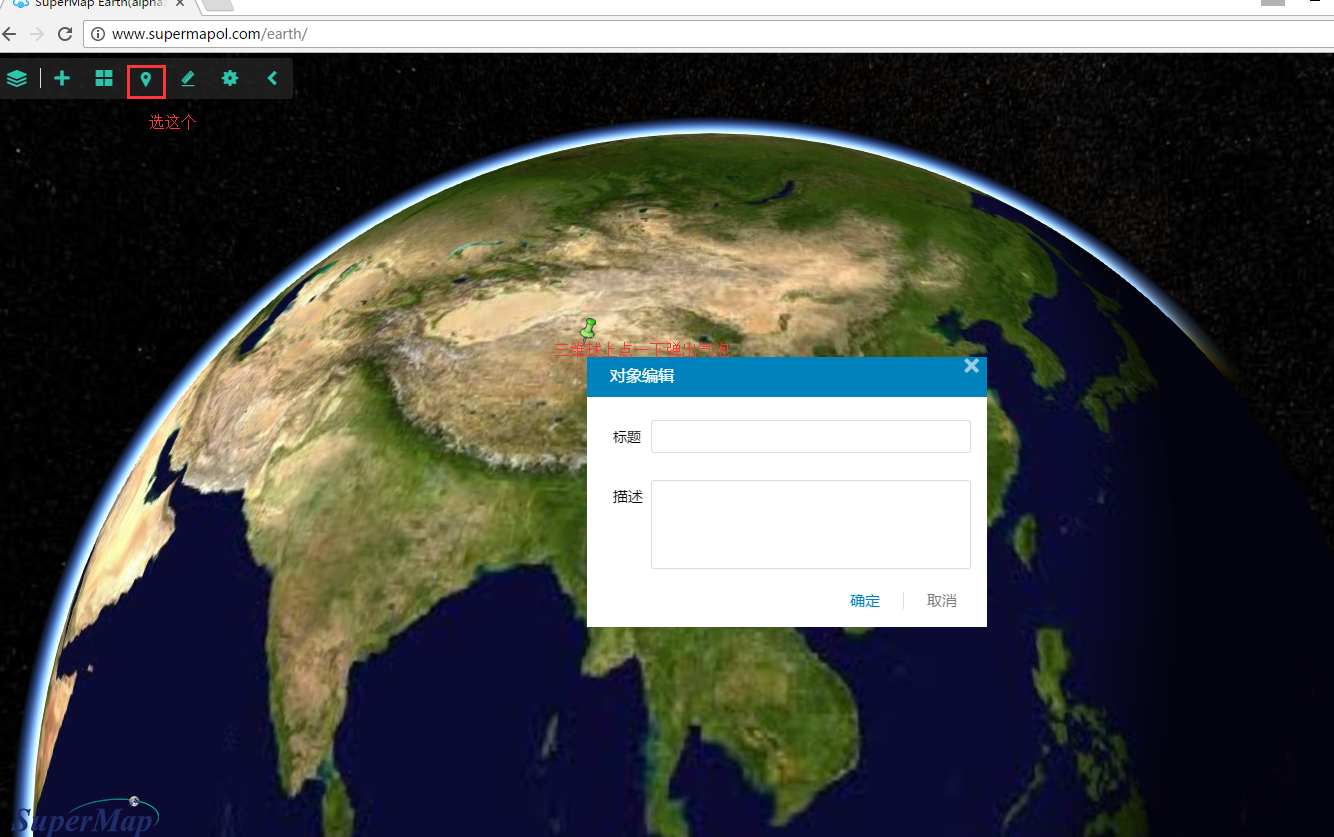Cancel with the 取消 button
Image resolution: width=1334 pixels, height=837 pixels.
(x=942, y=601)
